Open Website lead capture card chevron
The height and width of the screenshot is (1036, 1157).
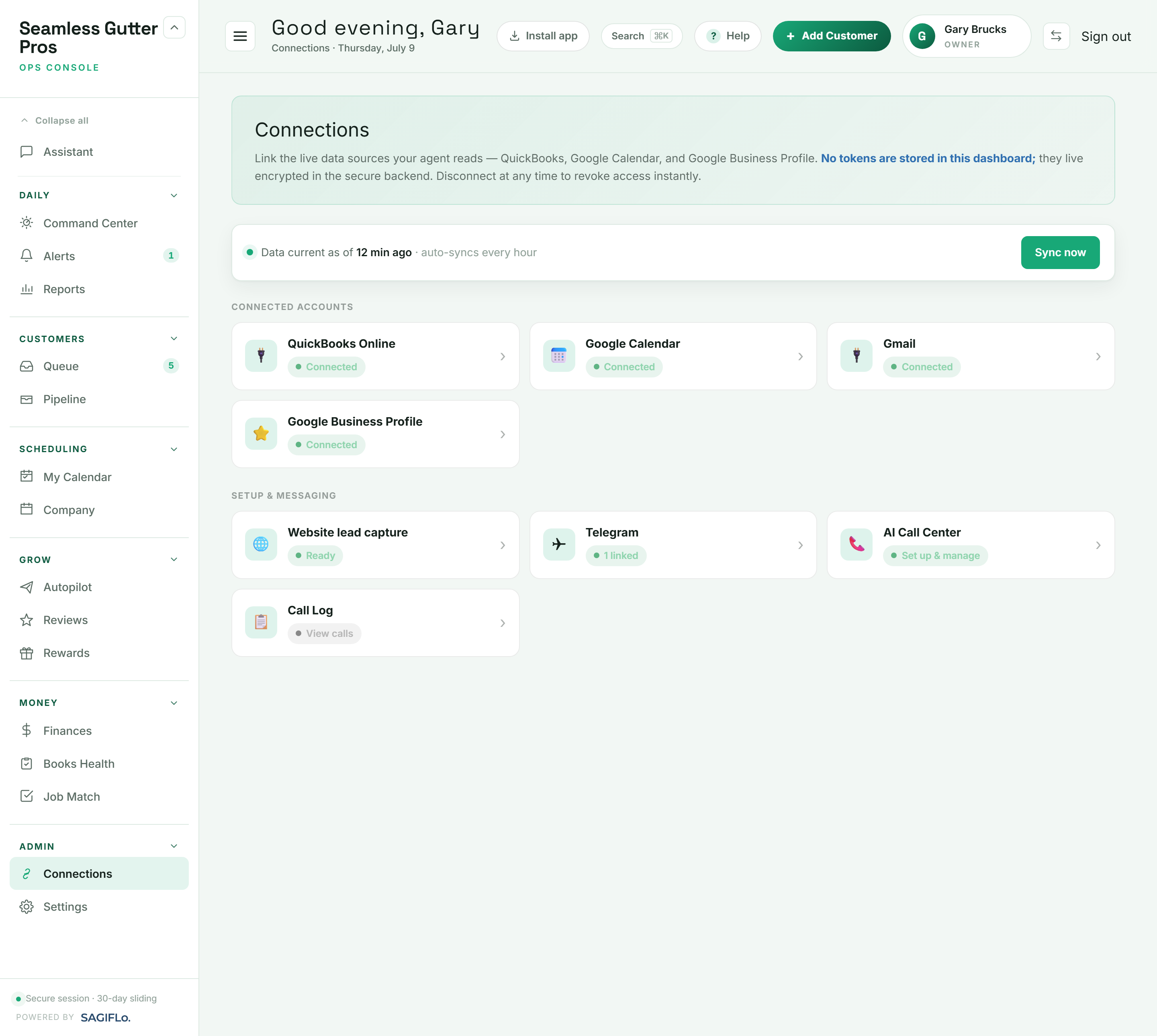502,545
